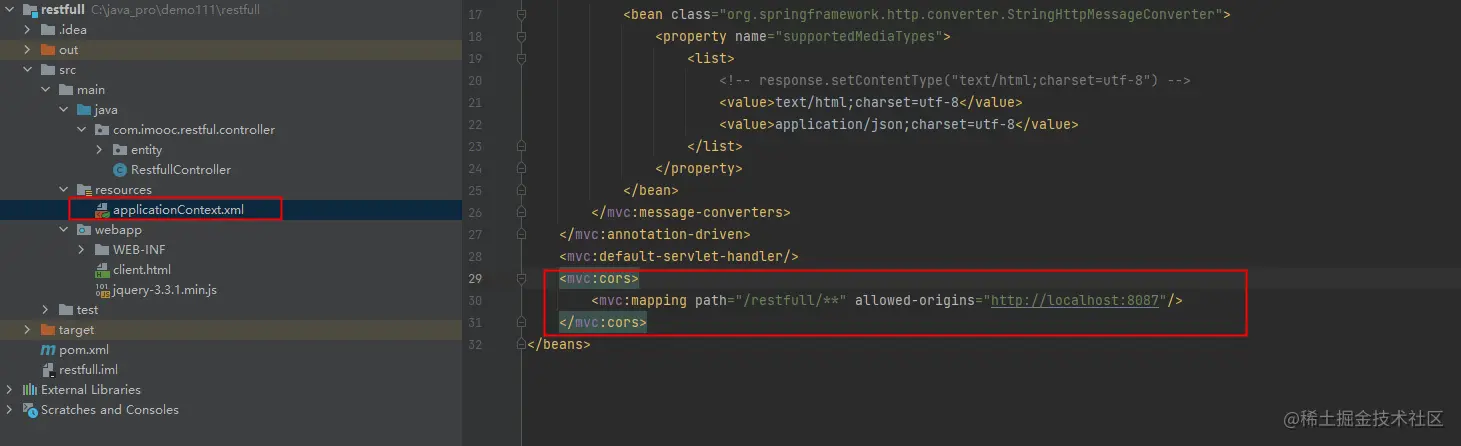Fold the list block at line 19
1461x446 pixels.
(521, 59)
